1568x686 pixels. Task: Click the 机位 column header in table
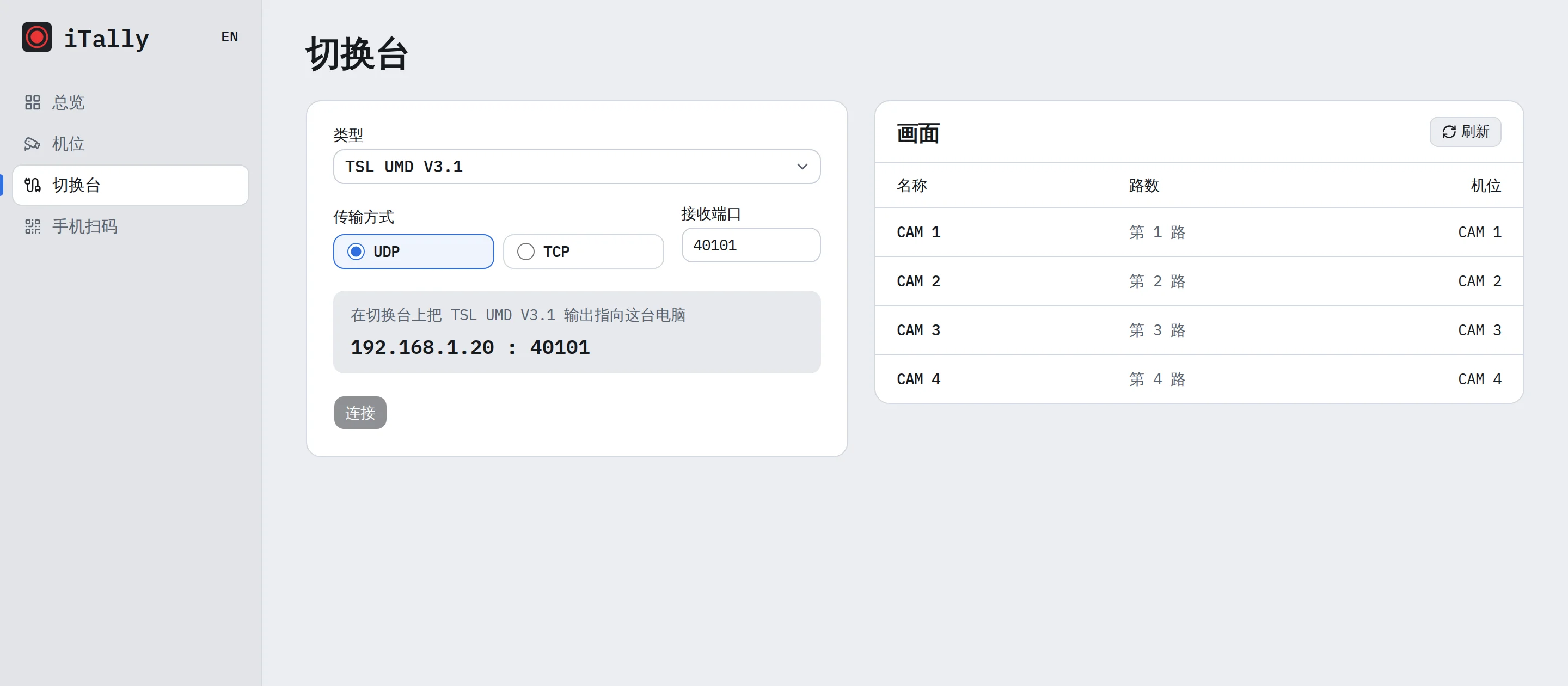(1486, 186)
